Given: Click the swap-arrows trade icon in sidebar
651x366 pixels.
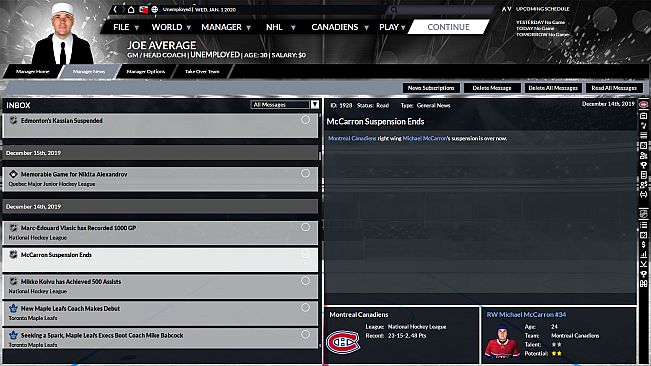Looking at the screenshot, I should pyautogui.click(x=644, y=194).
